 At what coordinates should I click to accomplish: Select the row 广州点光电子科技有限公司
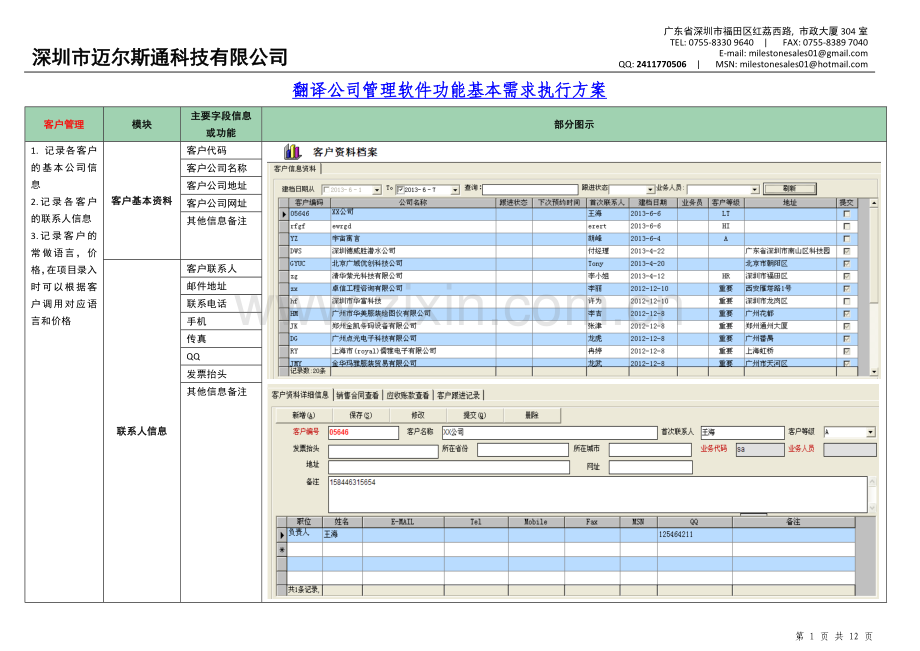point(568,338)
